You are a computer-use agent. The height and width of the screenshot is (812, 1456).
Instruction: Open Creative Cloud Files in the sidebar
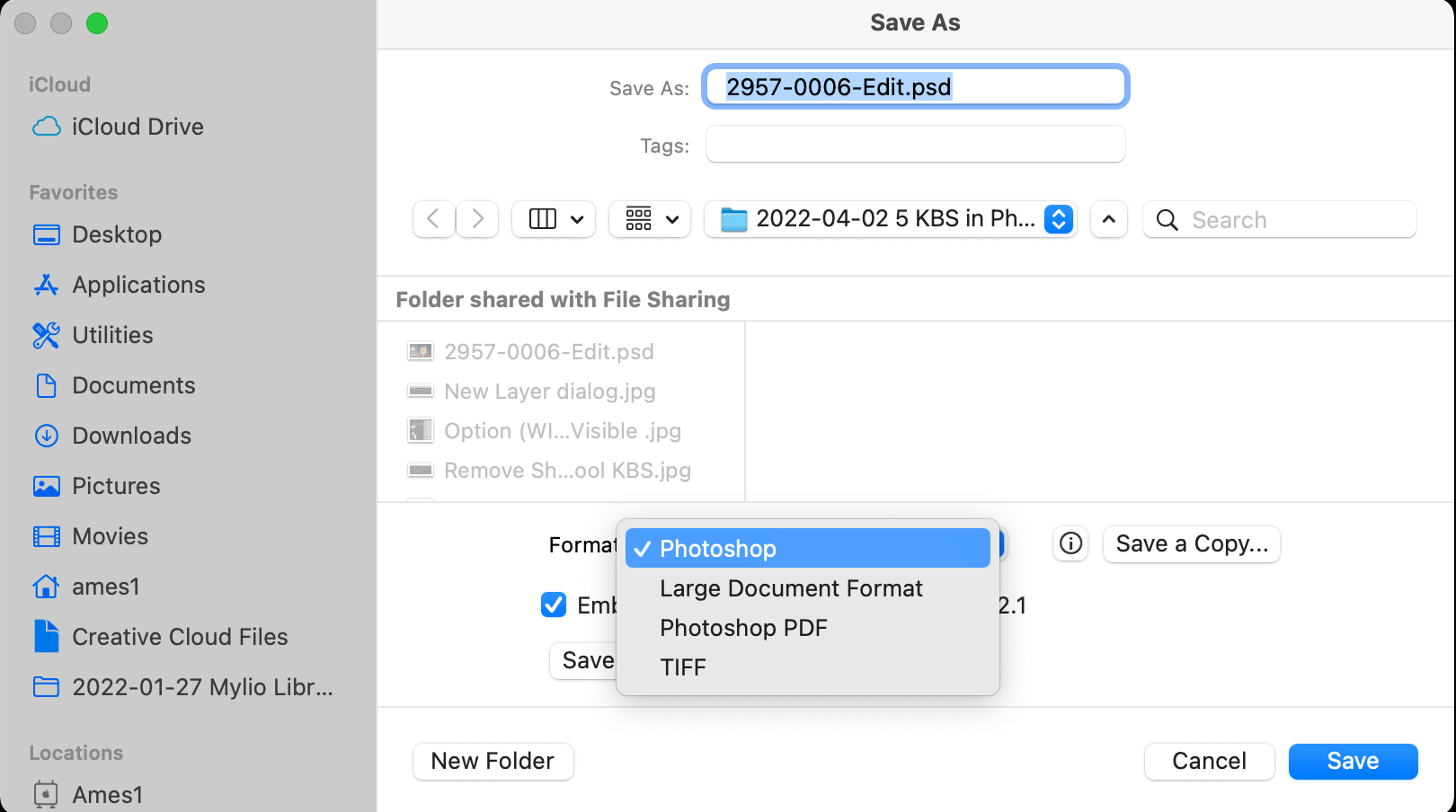[180, 637]
